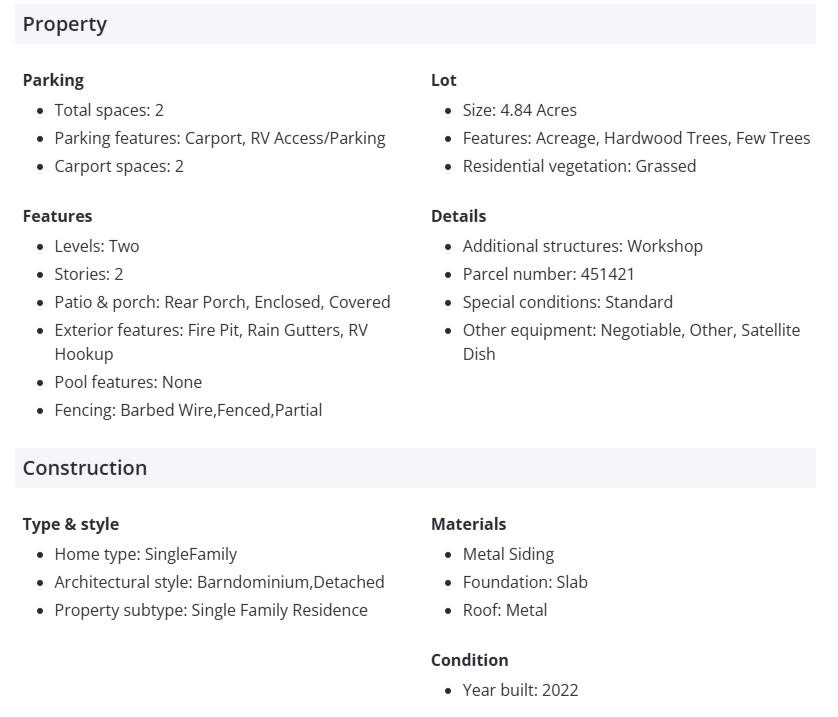Click the Details subheading

458,216
